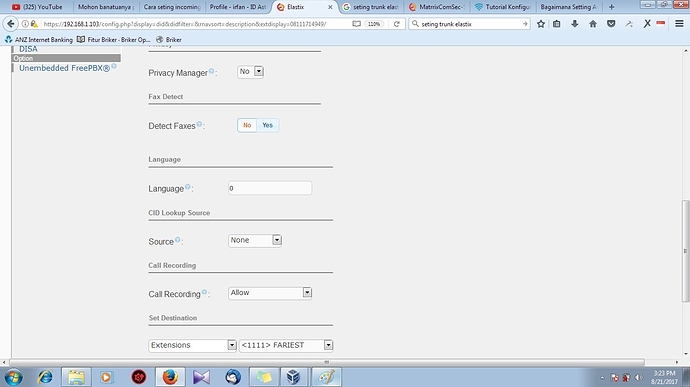This screenshot has width=690, height=387.
Task: Submit search with arrow in search box
Action: 525,24
